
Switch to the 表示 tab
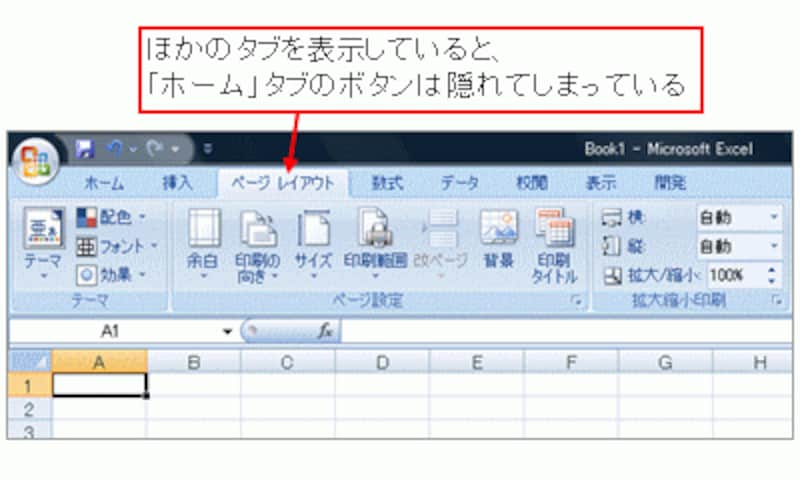(601, 183)
